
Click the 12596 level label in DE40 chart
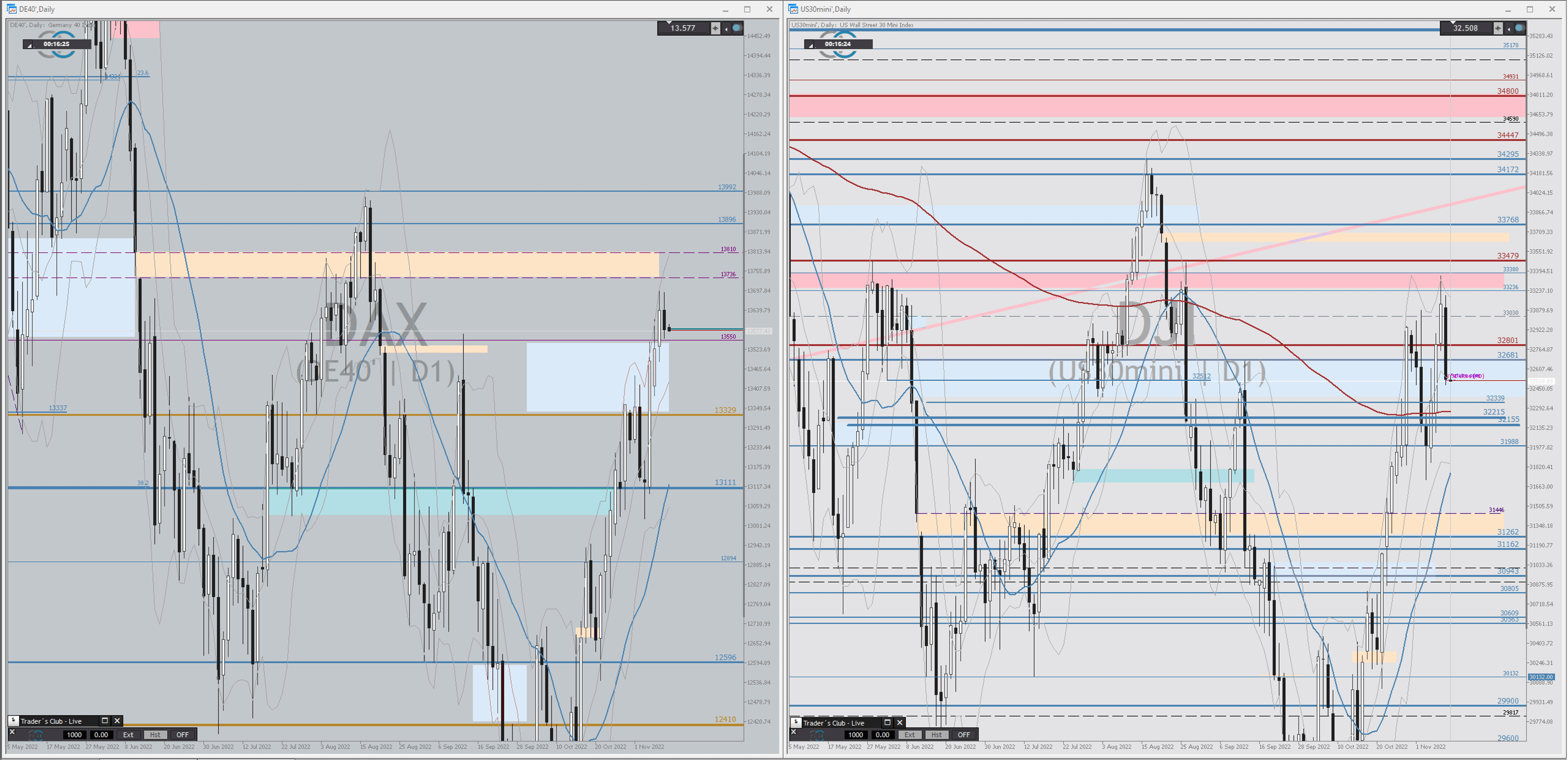click(725, 657)
